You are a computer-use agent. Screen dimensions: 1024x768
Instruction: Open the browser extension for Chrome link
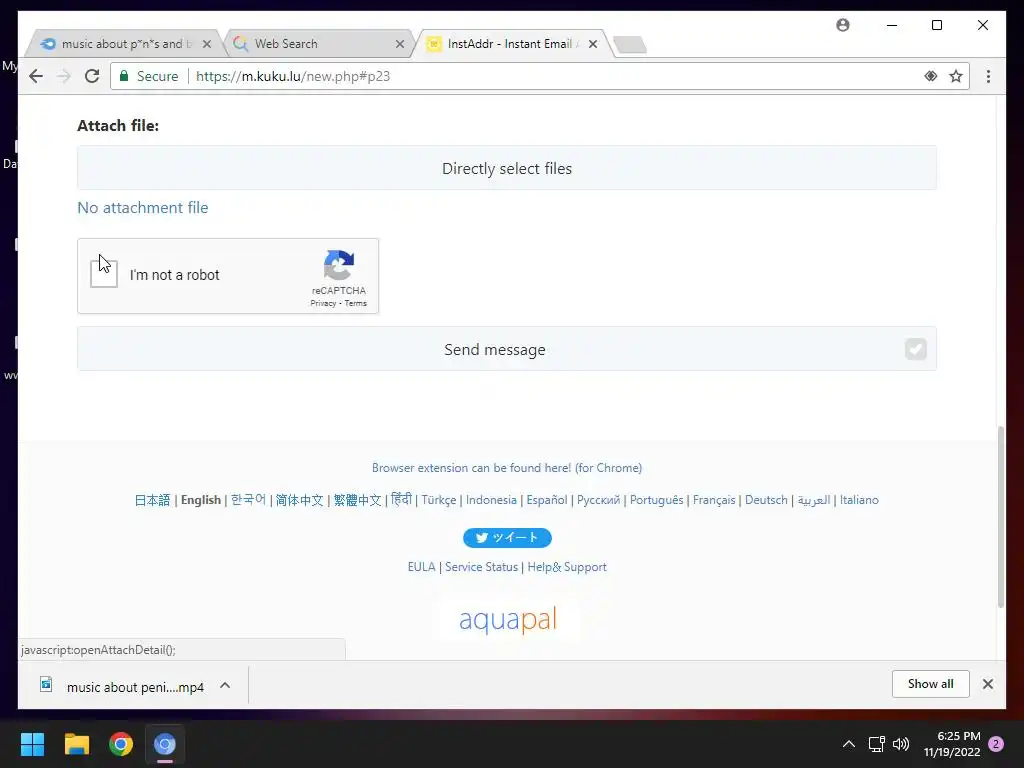[x=507, y=468]
